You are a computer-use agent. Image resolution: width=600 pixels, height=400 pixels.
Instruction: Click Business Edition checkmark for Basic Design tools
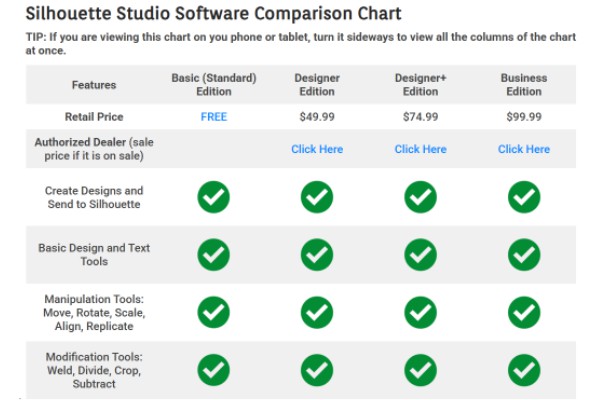[524, 255]
